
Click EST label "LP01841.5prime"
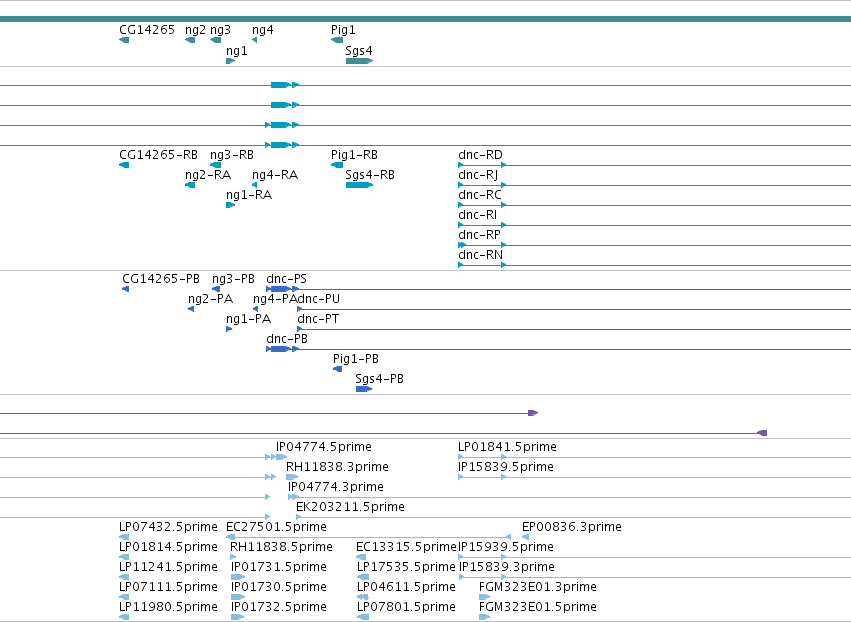tap(507, 447)
